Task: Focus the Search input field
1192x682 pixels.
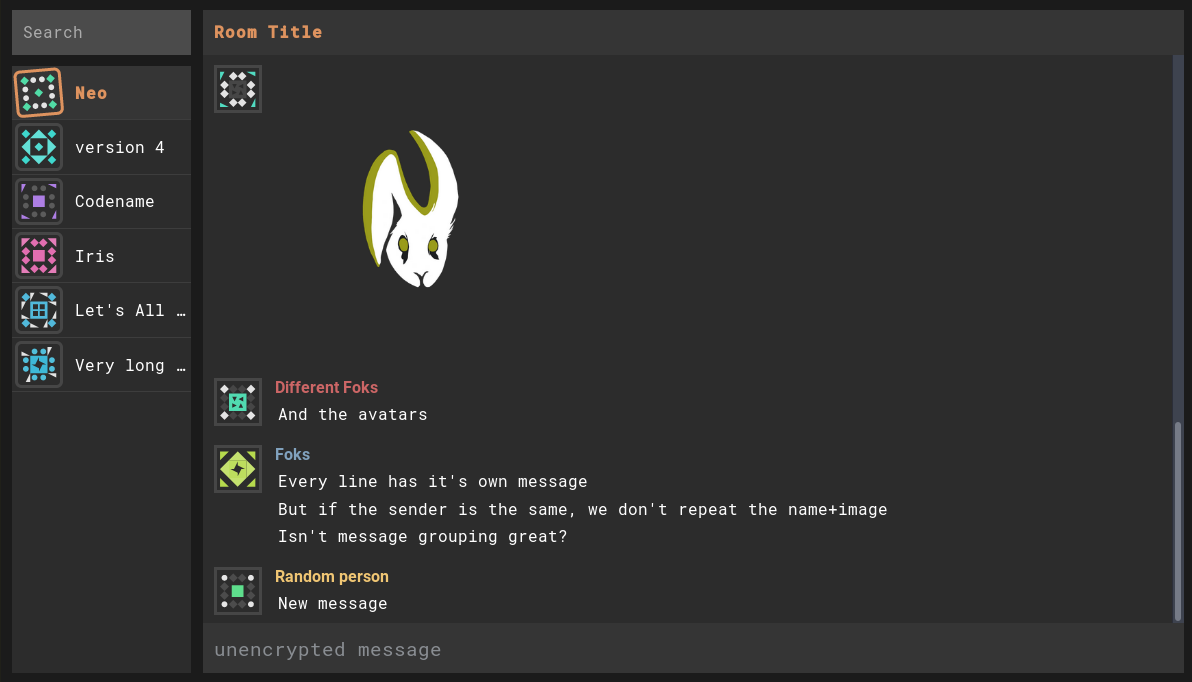Action: click(x=101, y=32)
